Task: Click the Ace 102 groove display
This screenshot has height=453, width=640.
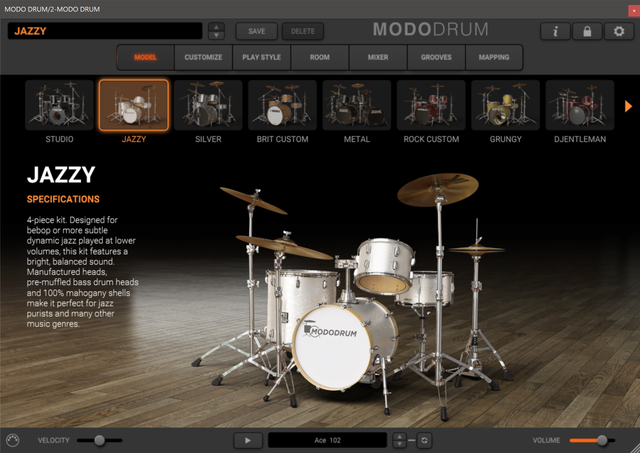Action: pyautogui.click(x=327, y=440)
